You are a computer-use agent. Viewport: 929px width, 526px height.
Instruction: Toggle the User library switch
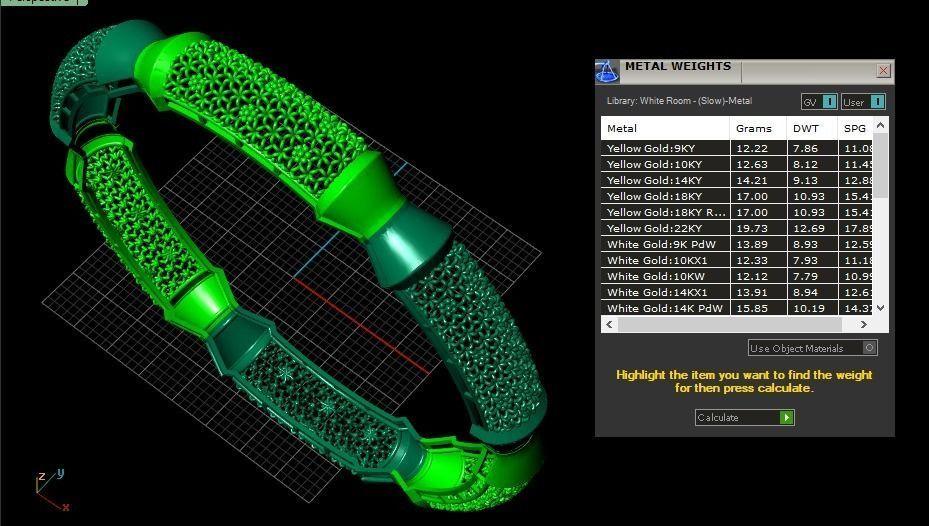coord(863,102)
